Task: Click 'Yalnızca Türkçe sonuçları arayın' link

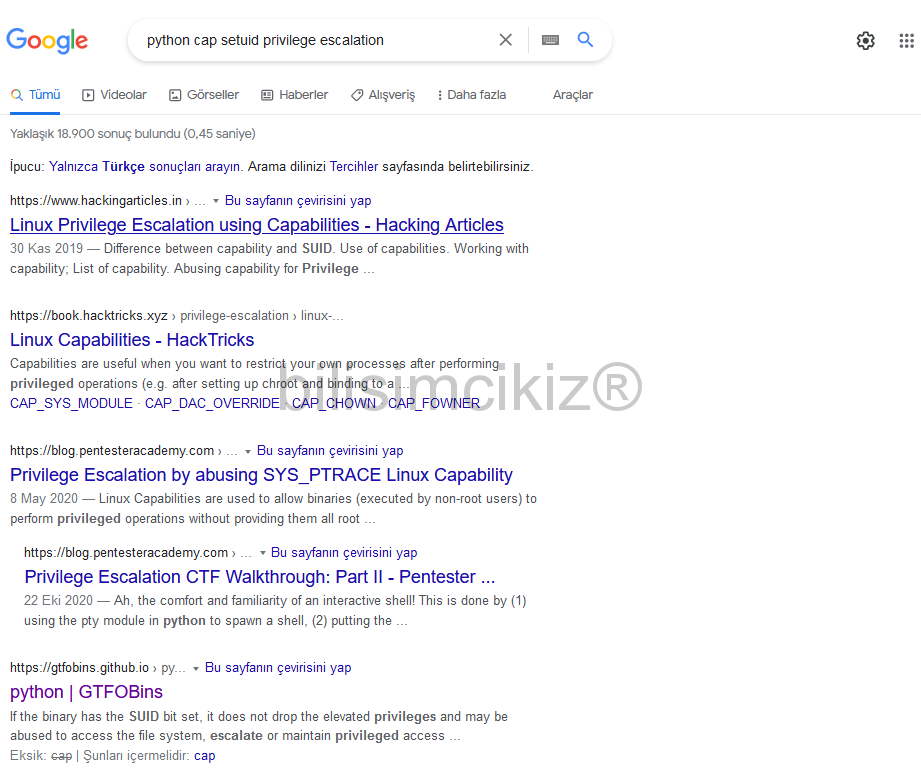Action: [144, 166]
